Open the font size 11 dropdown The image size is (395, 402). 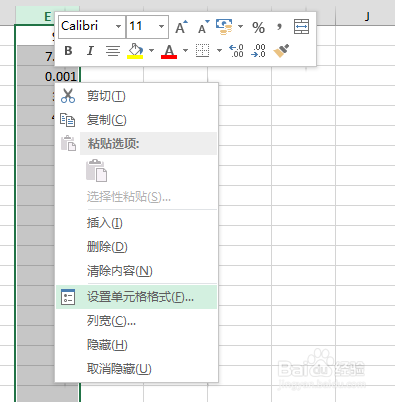tap(161, 26)
